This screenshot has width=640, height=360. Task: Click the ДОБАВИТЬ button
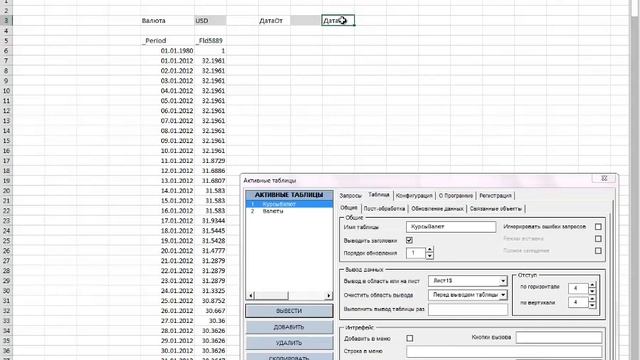[x=289, y=327]
